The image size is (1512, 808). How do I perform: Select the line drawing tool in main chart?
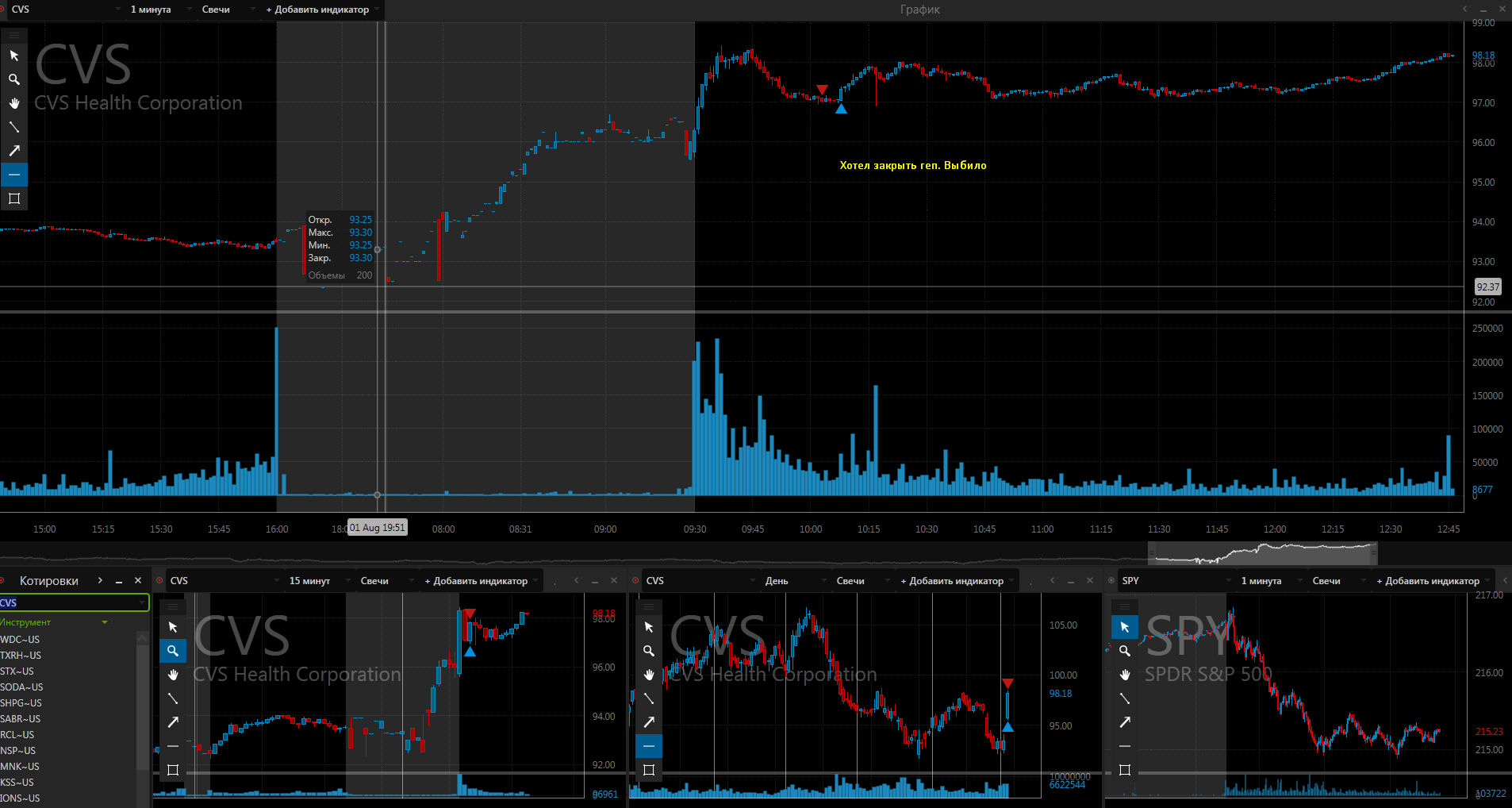click(14, 127)
